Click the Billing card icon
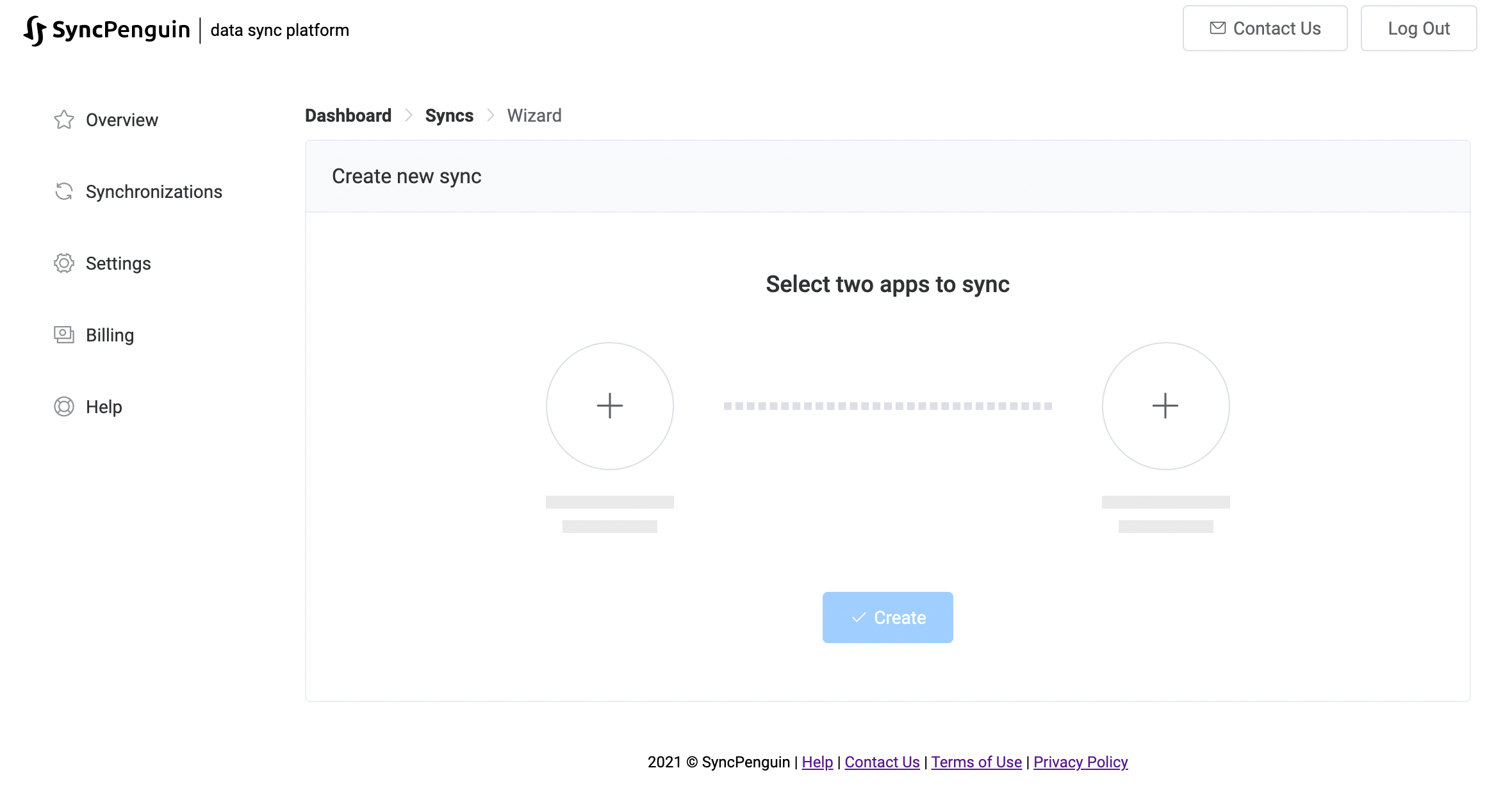Image resolution: width=1512 pixels, height=793 pixels. pyautogui.click(x=62, y=335)
